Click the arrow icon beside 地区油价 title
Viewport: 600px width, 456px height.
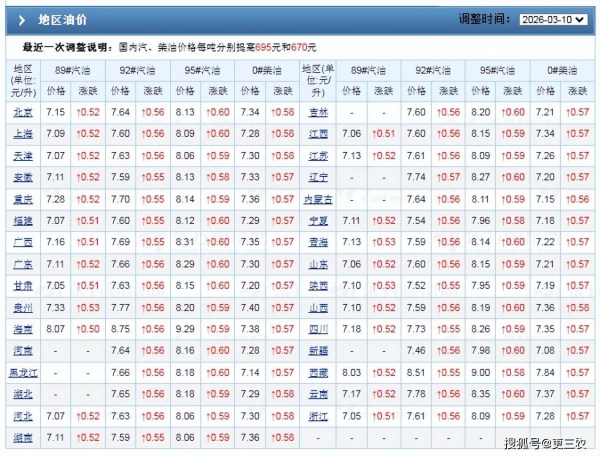(x=19, y=19)
